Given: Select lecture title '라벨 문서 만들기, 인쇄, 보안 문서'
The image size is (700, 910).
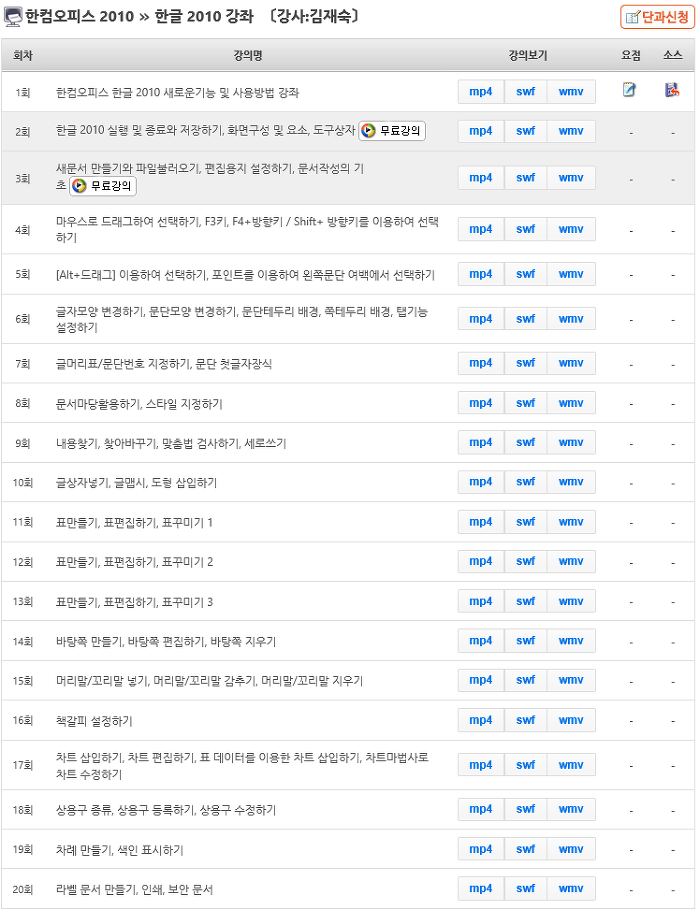Looking at the screenshot, I should [134, 889].
